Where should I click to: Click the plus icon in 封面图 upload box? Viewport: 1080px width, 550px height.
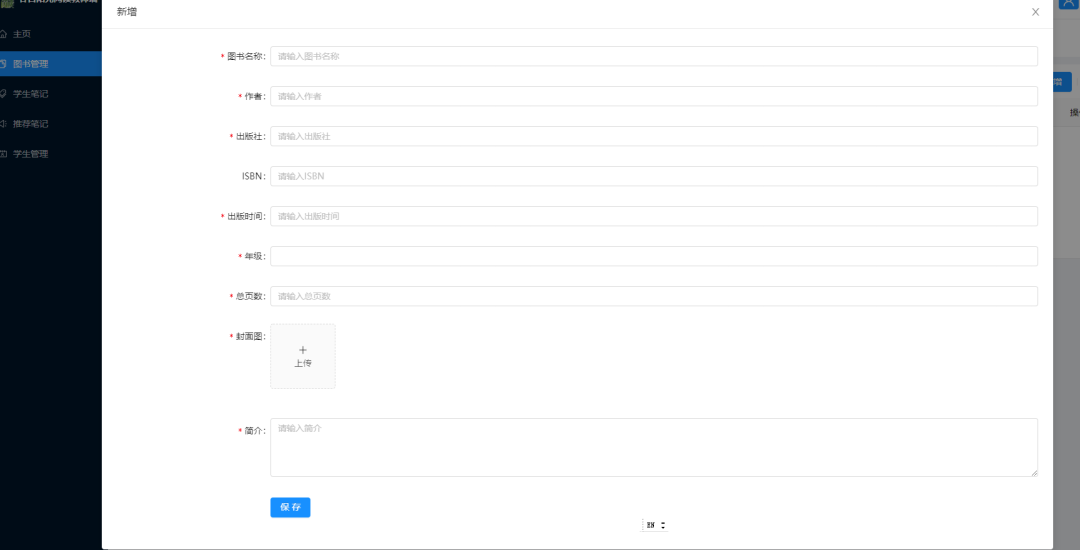pyautogui.click(x=302, y=350)
